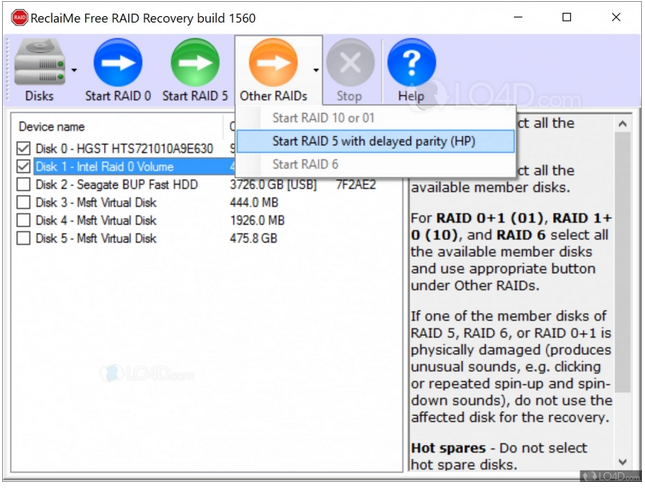Choose Start RAID 5 with delayed parity (HP)
This screenshot has height=488, width=645.
click(x=376, y=141)
